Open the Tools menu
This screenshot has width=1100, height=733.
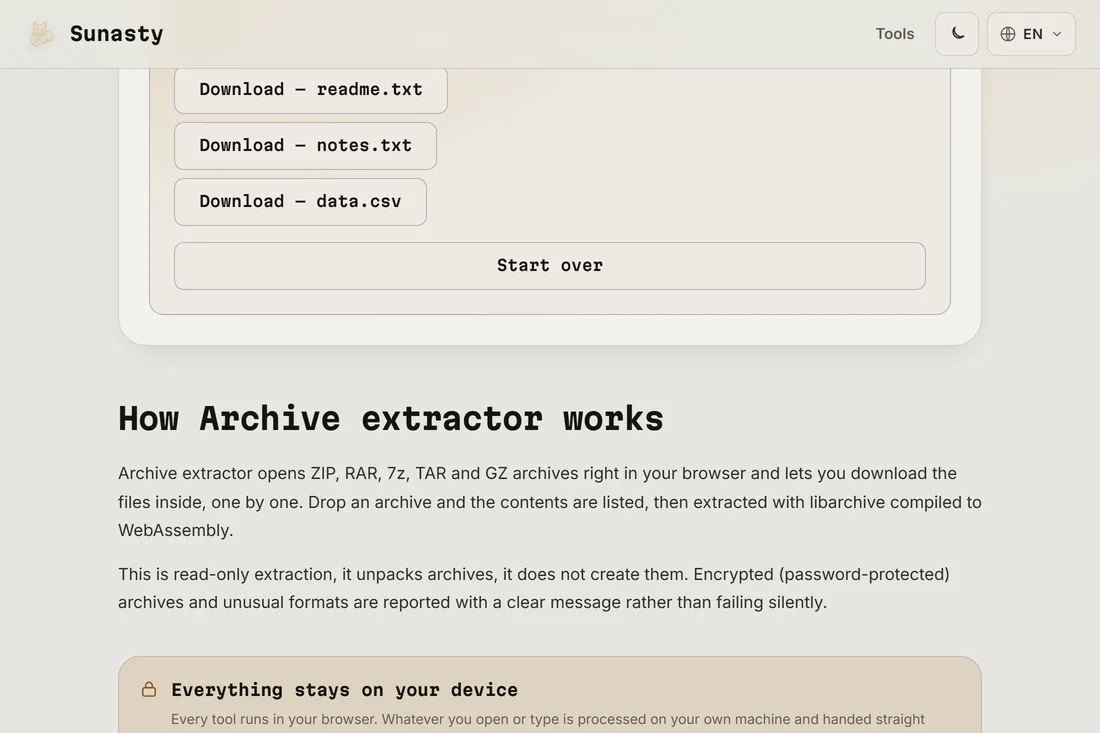tap(894, 34)
